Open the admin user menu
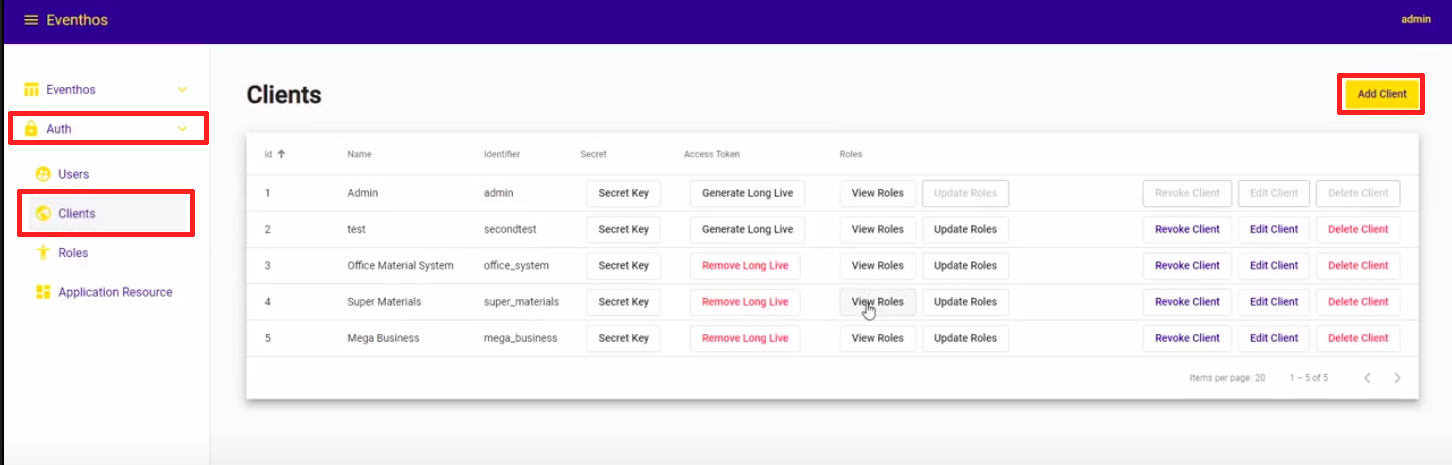The image size is (1452, 465). [1416, 19]
